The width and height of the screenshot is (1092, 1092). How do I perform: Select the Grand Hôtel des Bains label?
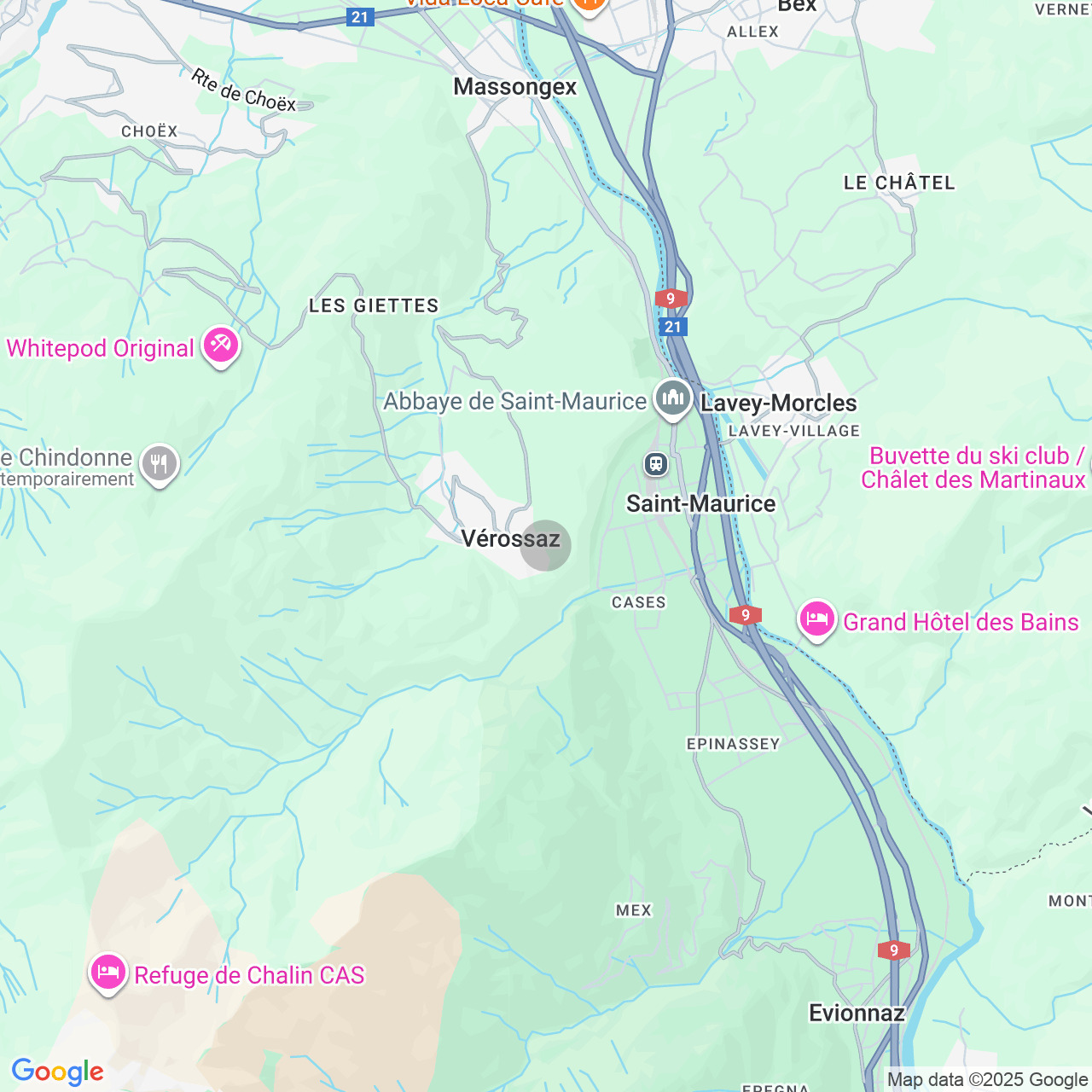click(x=961, y=622)
